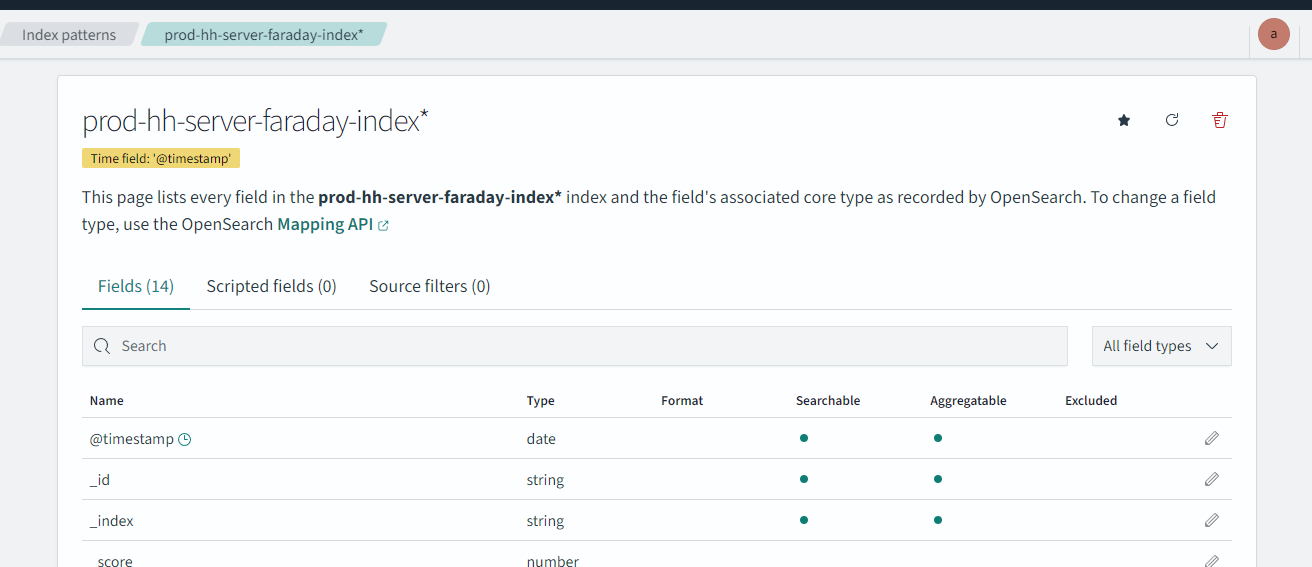This screenshot has height=567, width=1312.
Task: Expand the All field types dropdown
Action: 1161,346
